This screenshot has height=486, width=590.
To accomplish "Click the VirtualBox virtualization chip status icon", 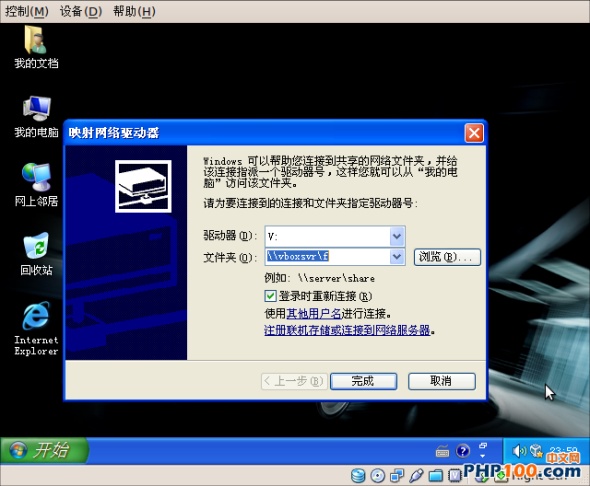I will pyautogui.click(x=455, y=476).
